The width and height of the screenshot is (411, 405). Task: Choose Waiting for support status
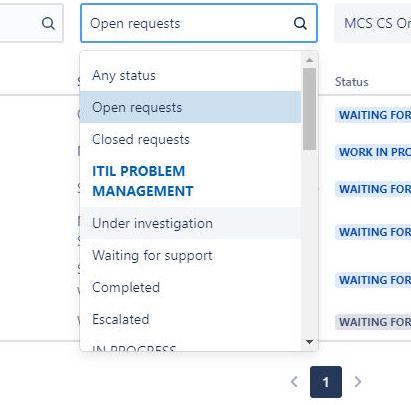click(x=190, y=255)
